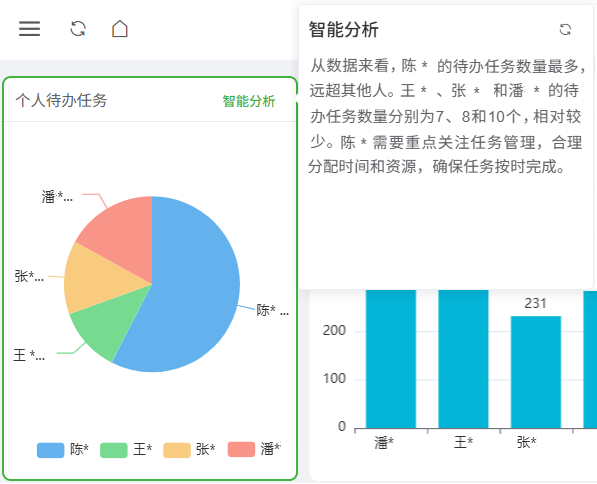Click the 个人待办任务 card title
597x484 pixels.
61,101
